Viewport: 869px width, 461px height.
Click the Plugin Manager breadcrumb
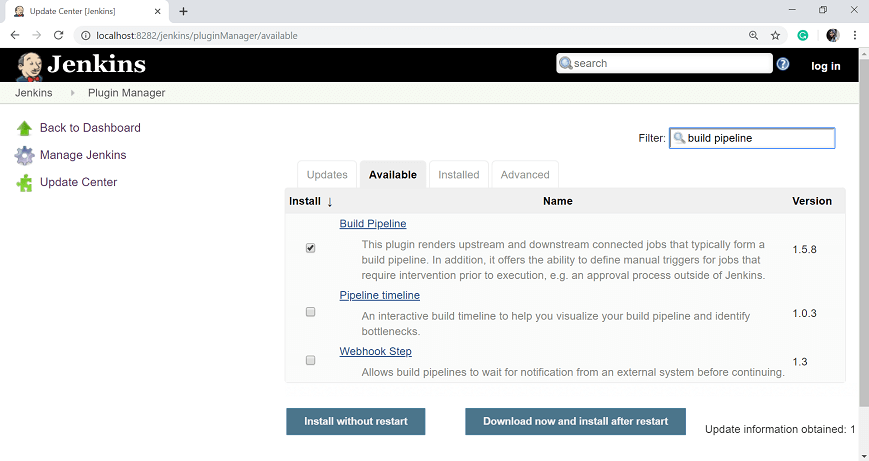126,93
